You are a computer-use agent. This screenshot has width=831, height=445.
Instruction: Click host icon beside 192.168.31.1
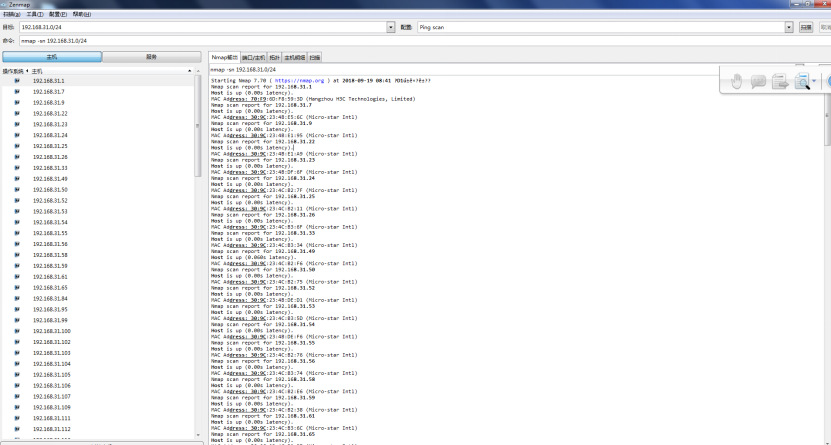pos(17,81)
